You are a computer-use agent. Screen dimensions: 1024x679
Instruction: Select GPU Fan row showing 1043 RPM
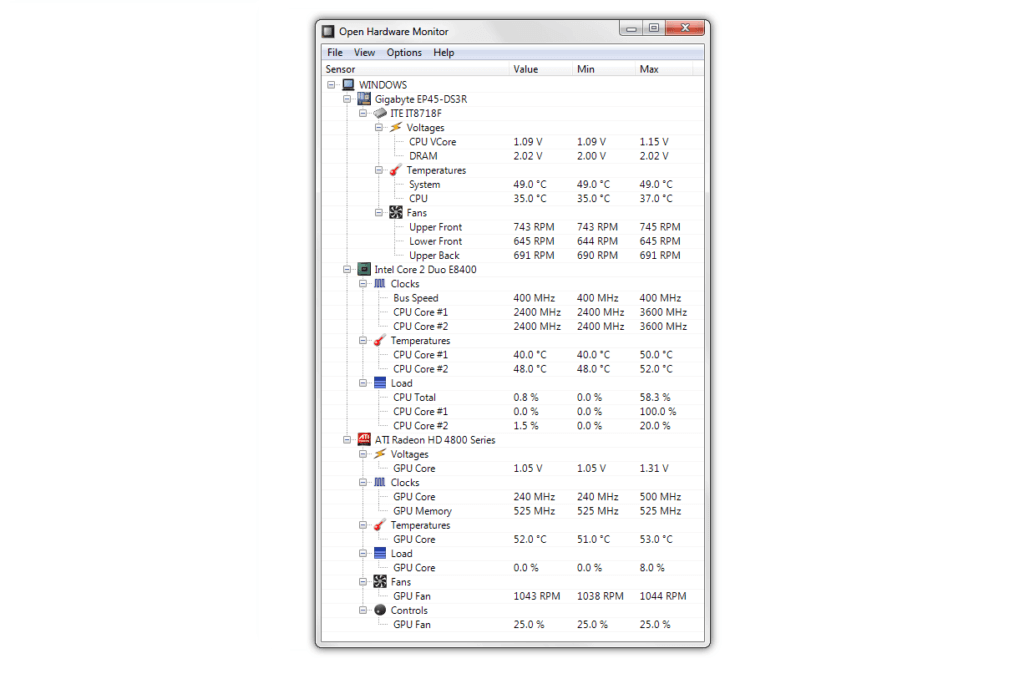[x=513, y=596]
